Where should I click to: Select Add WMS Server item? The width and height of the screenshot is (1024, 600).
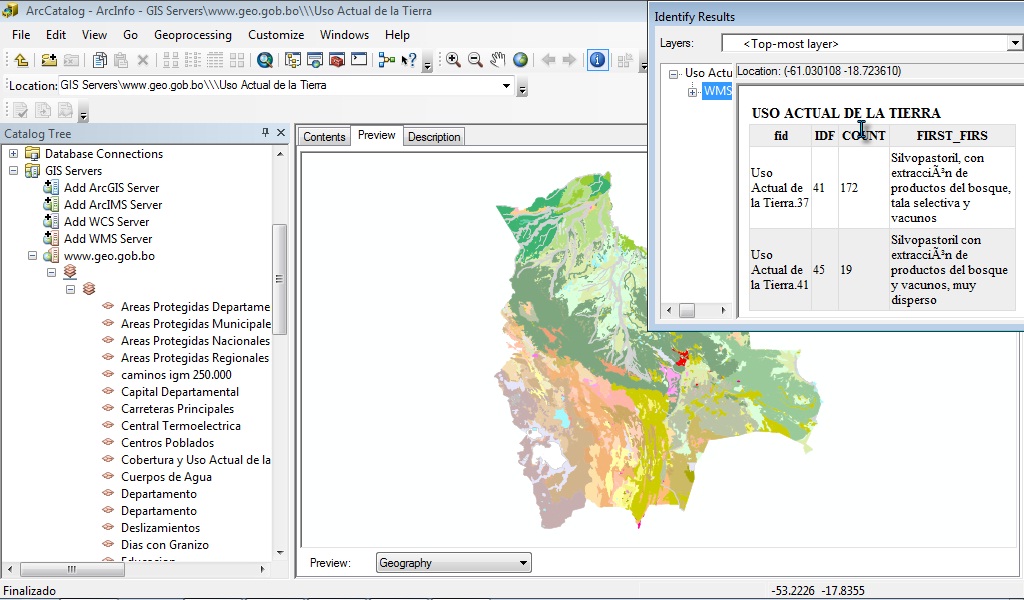click(x=108, y=239)
